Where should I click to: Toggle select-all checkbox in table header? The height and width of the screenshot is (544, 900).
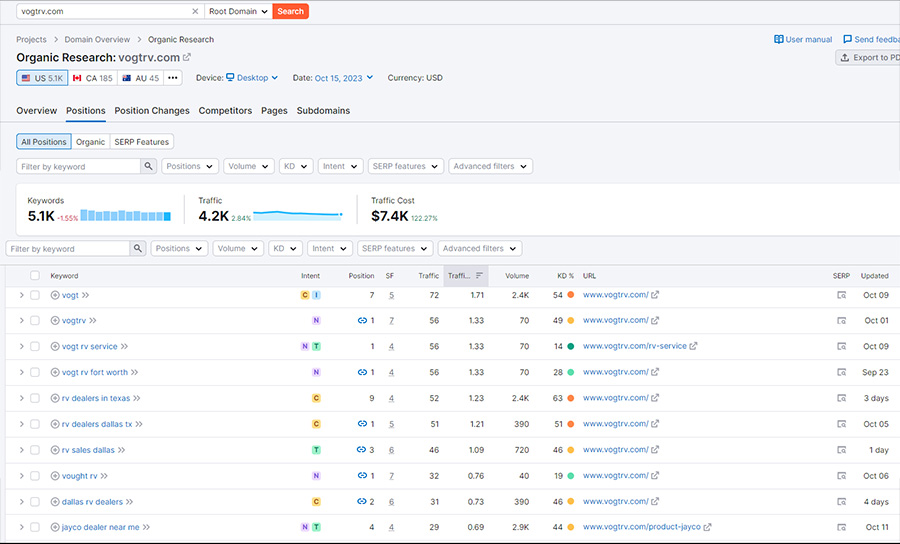click(35, 276)
